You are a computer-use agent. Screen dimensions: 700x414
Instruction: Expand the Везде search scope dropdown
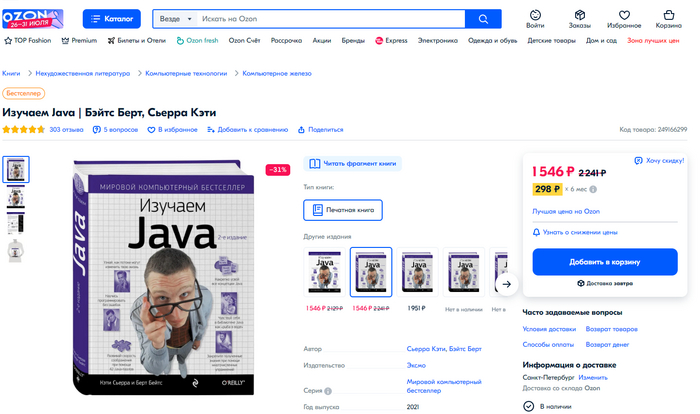[175, 19]
